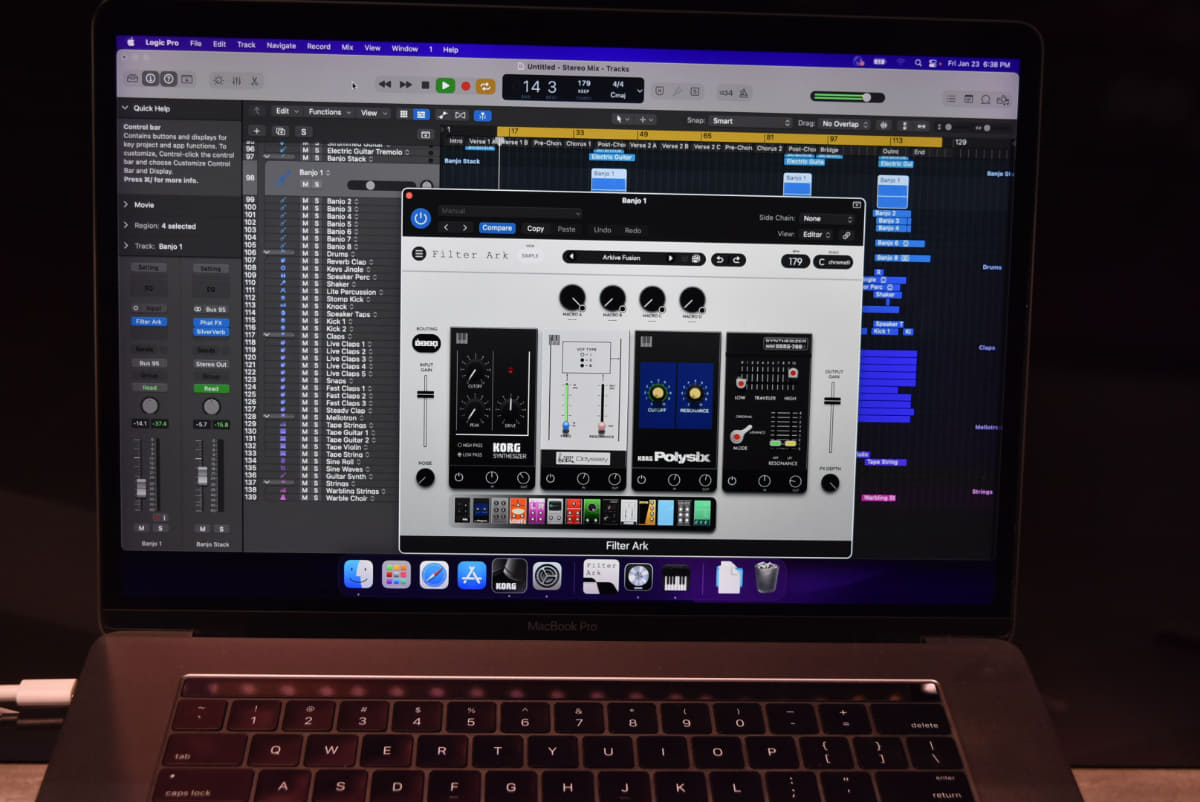Open the Record menu
1200x802 pixels.
pyautogui.click(x=318, y=46)
